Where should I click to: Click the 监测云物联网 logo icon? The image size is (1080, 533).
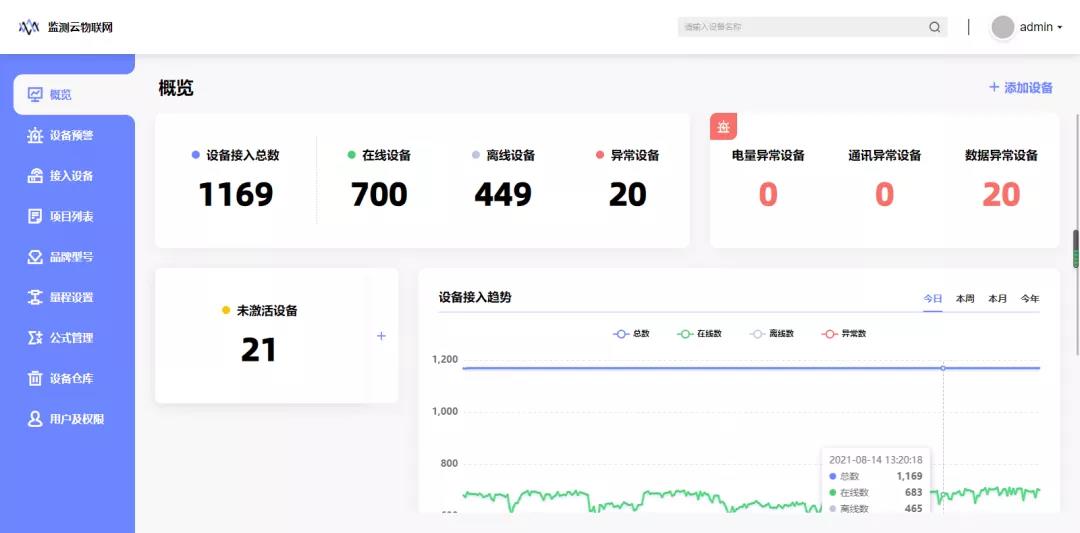coord(29,28)
